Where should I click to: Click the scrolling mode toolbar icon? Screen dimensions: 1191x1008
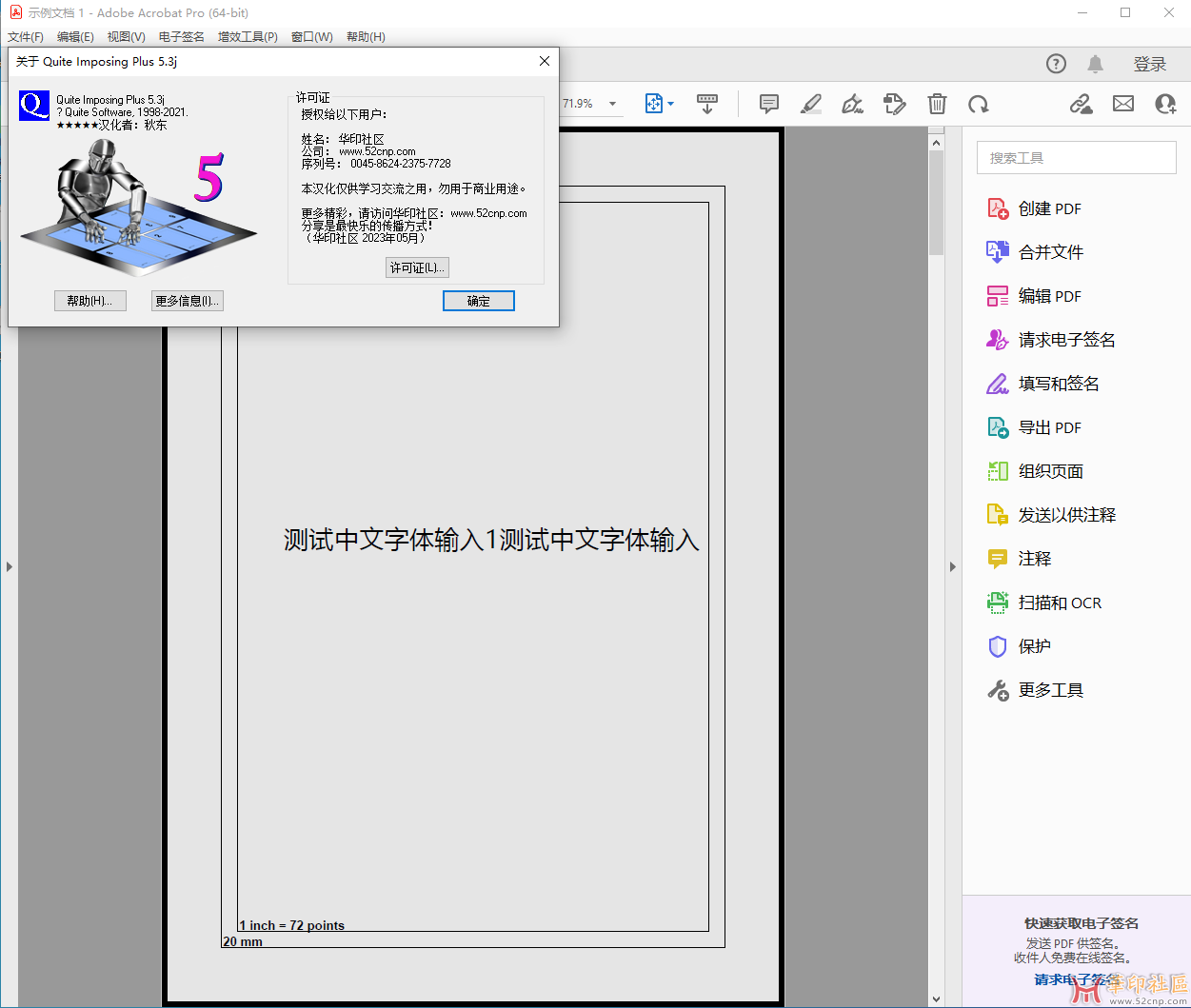coord(707,104)
